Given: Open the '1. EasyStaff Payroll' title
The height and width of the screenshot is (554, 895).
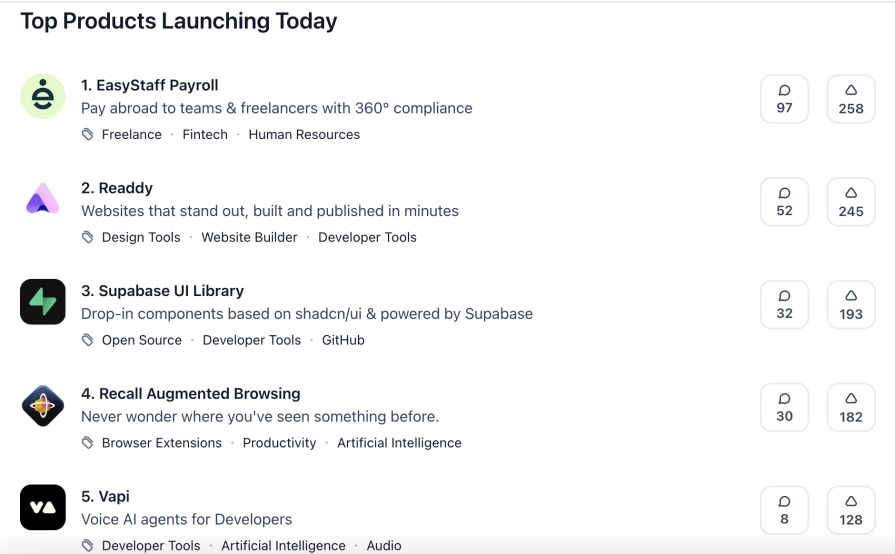Looking at the screenshot, I should point(150,86).
